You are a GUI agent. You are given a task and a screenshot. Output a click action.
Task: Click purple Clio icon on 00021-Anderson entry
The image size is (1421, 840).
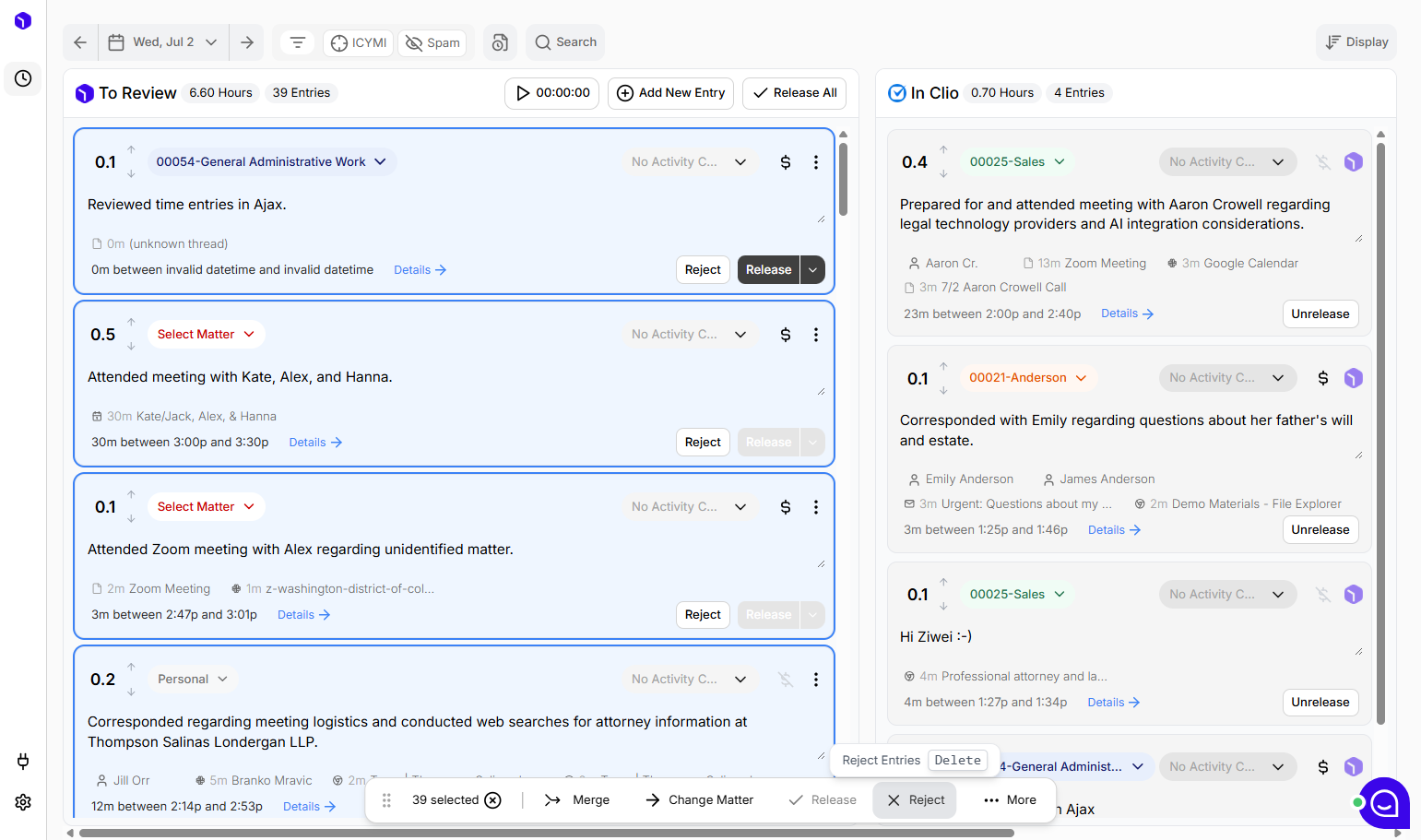(x=1353, y=378)
